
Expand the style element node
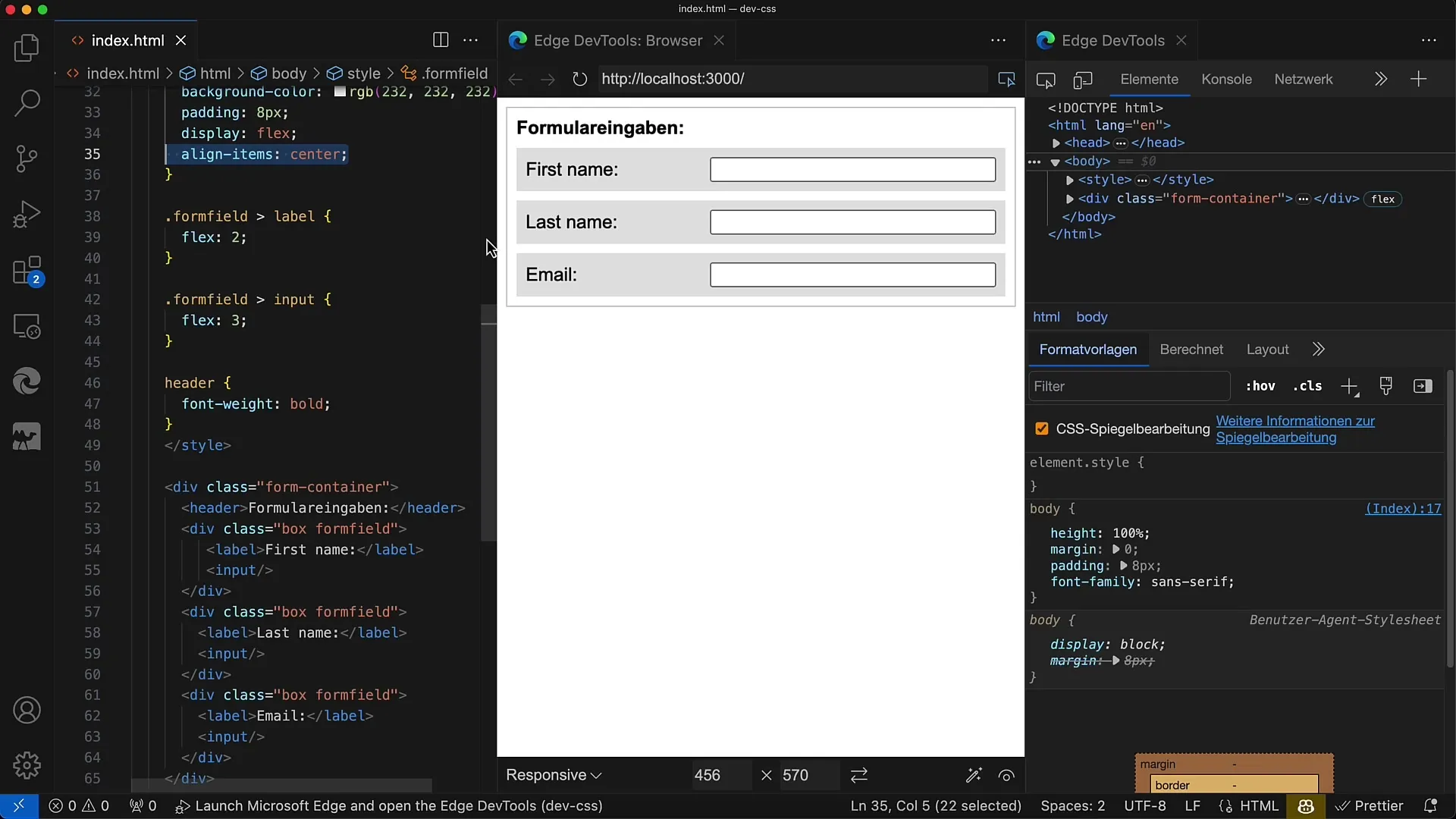click(x=1069, y=180)
